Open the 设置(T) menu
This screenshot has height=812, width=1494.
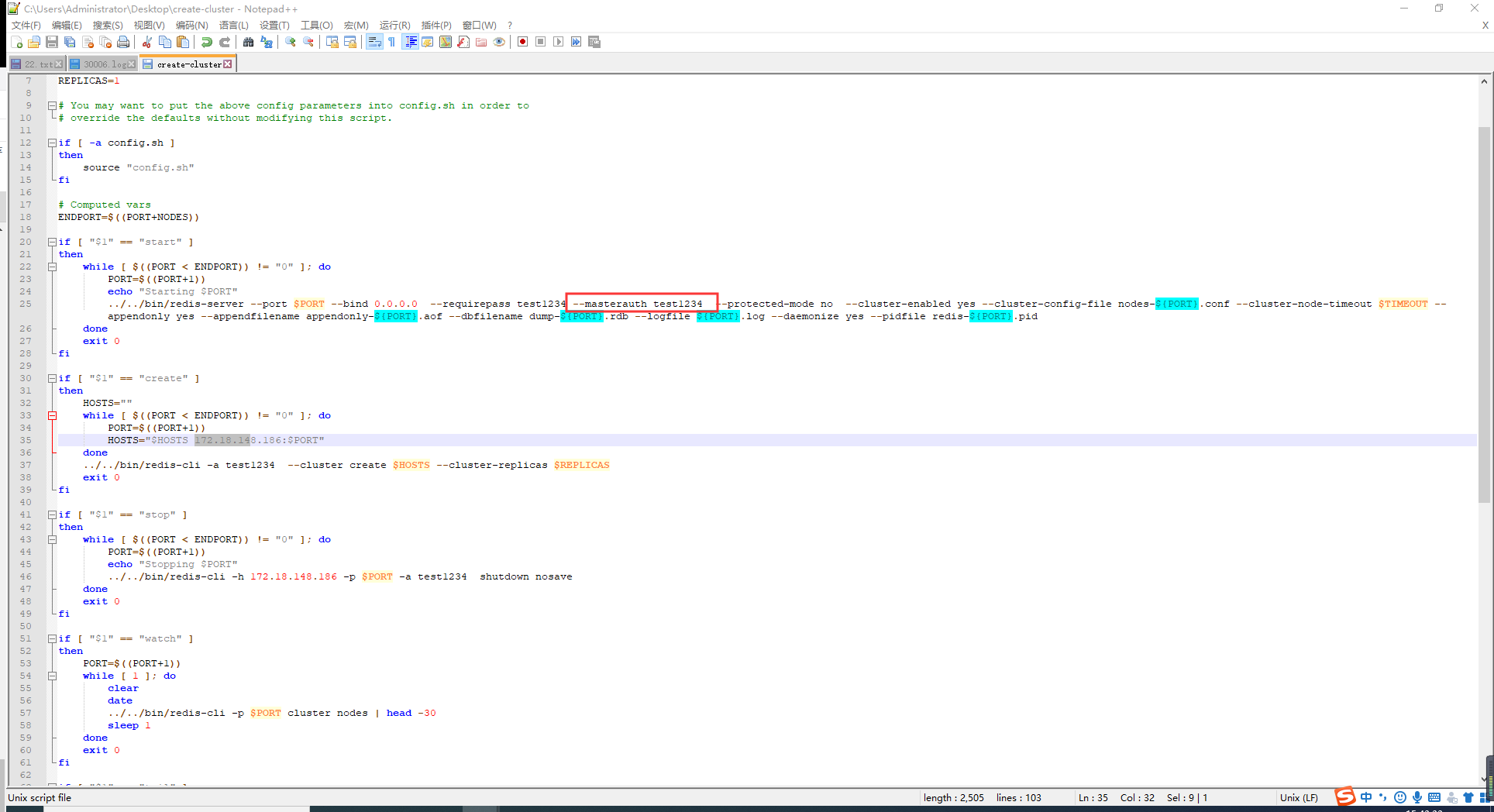pos(274,26)
